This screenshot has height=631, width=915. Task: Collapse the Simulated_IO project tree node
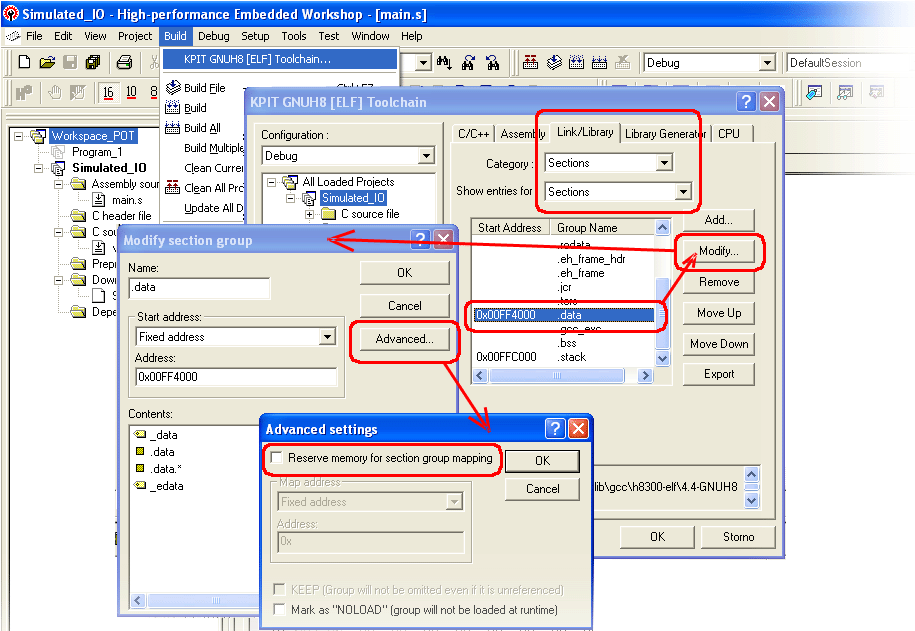(x=39, y=168)
